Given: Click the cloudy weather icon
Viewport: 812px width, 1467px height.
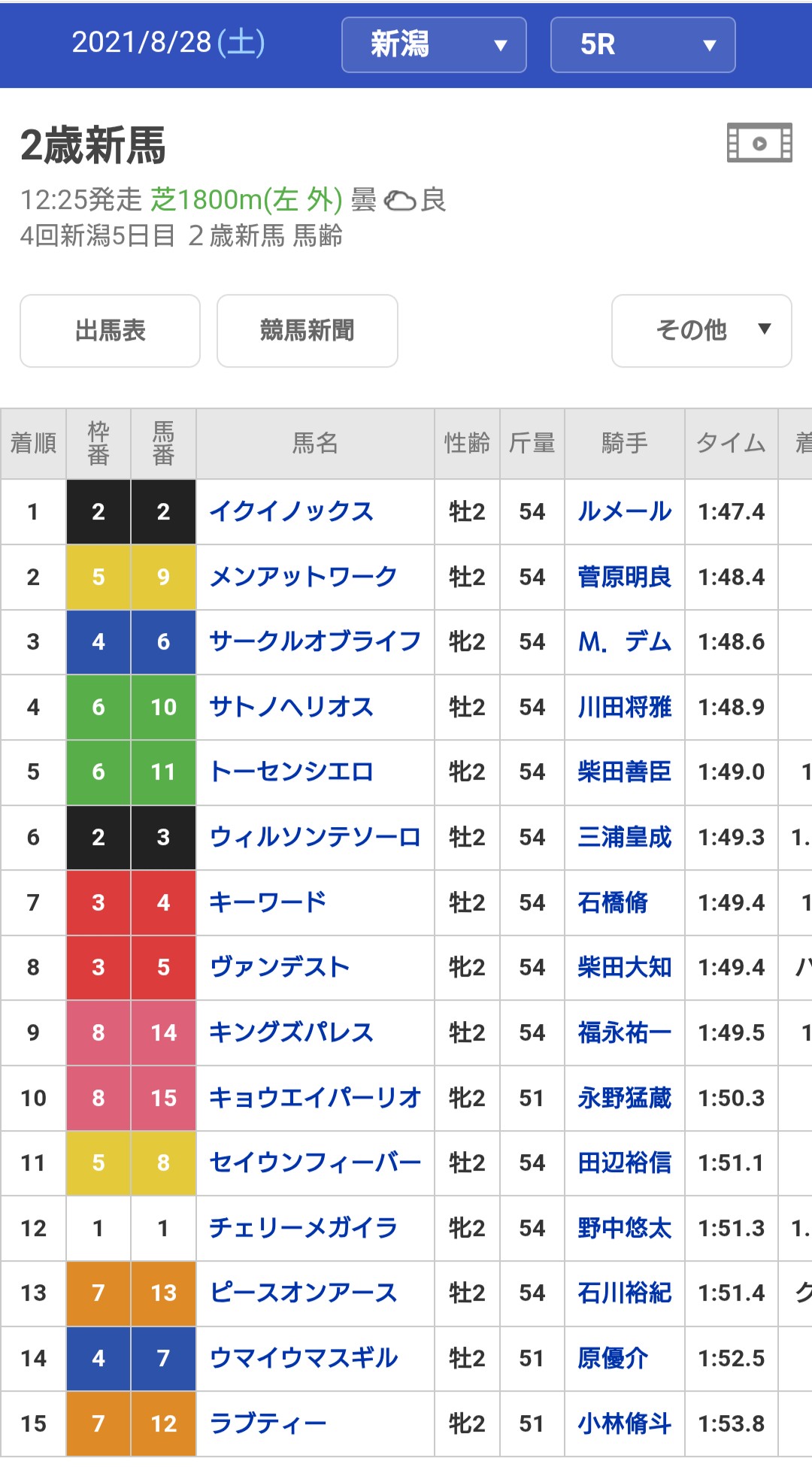Looking at the screenshot, I should point(400,201).
